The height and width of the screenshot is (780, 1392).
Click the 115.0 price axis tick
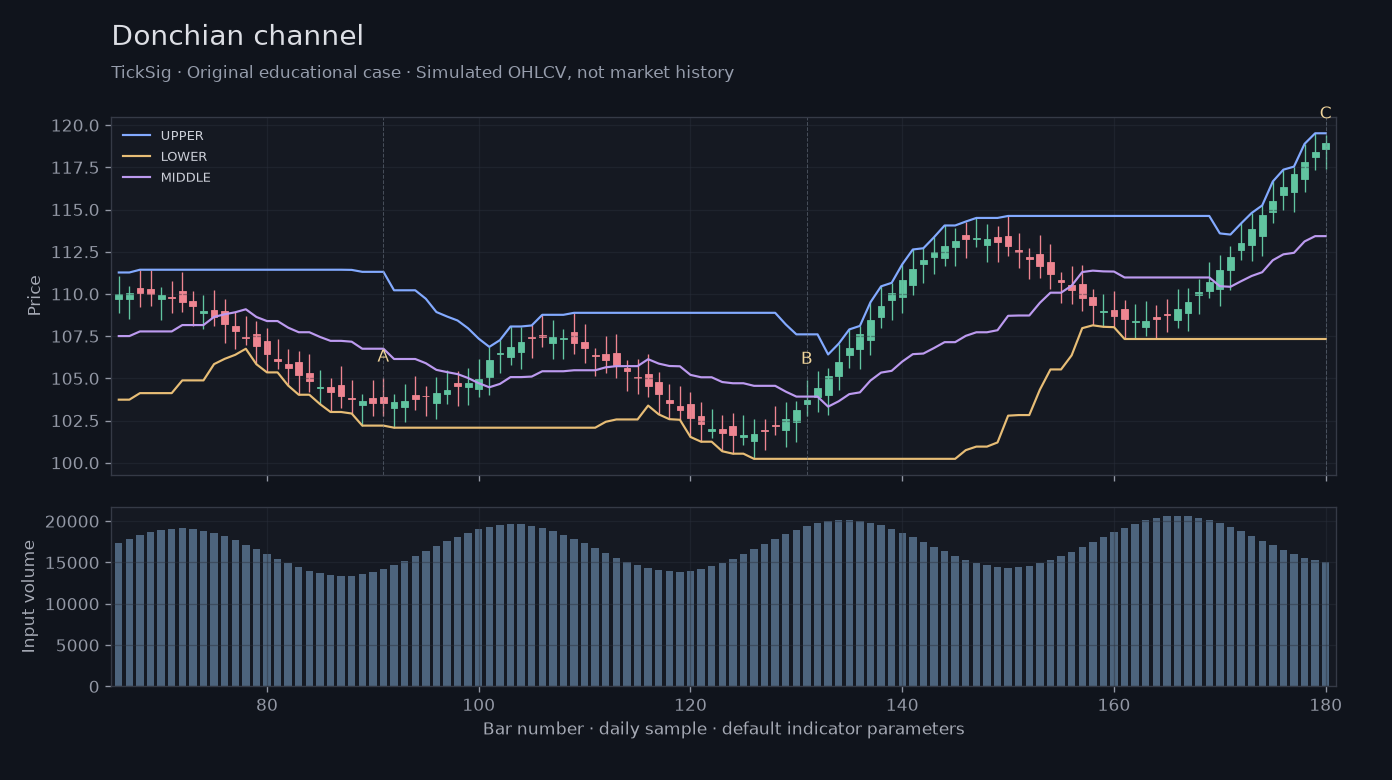click(75, 210)
